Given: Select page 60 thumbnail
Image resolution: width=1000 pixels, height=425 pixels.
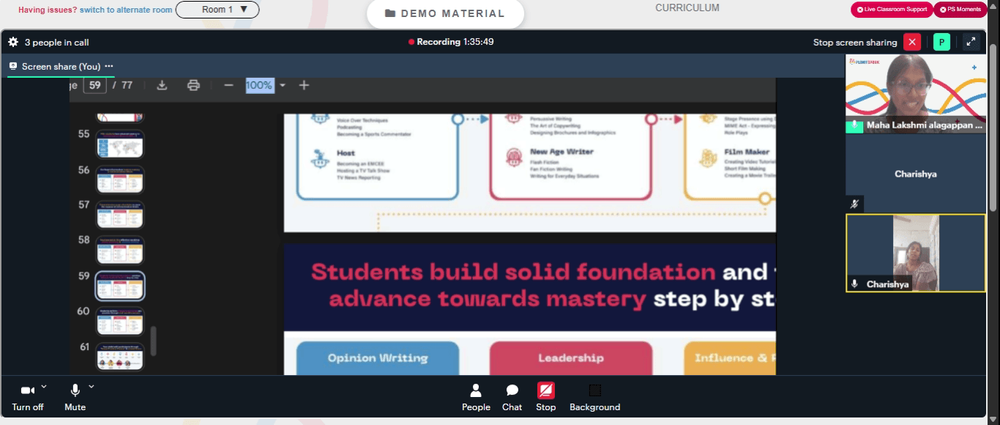Looking at the screenshot, I should [120, 321].
